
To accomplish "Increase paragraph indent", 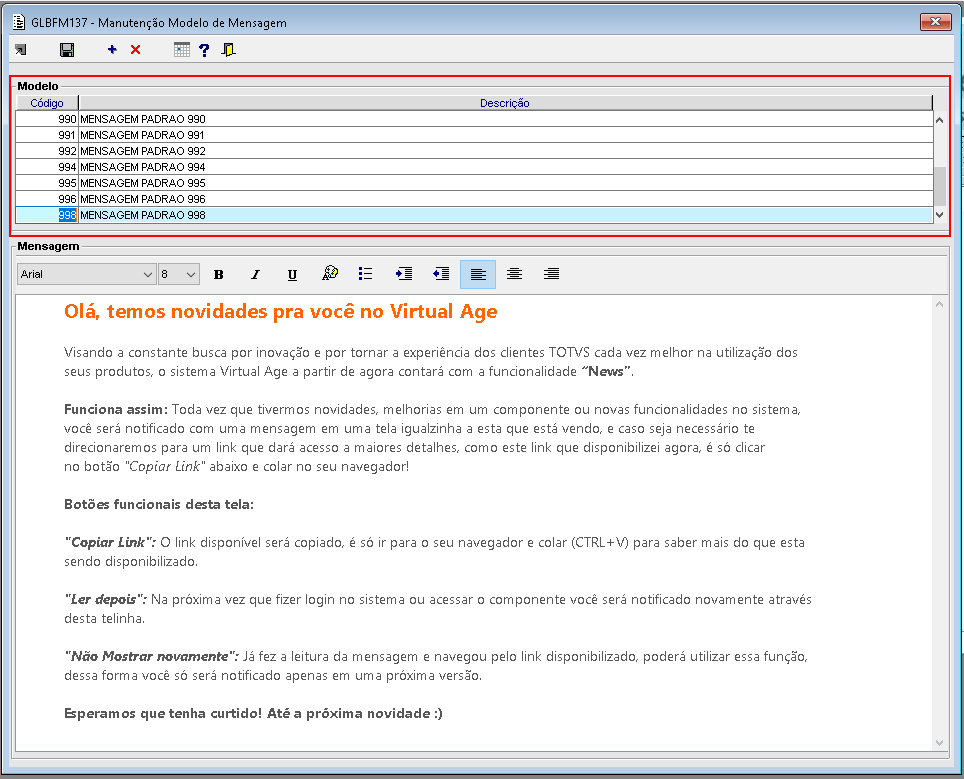I will pyautogui.click(x=403, y=274).
